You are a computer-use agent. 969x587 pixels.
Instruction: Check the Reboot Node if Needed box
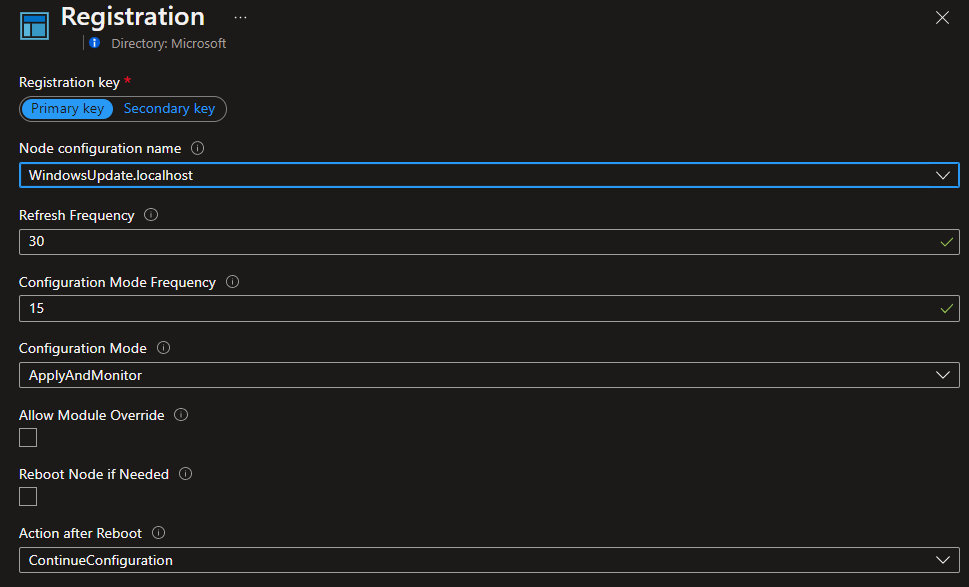[28, 496]
